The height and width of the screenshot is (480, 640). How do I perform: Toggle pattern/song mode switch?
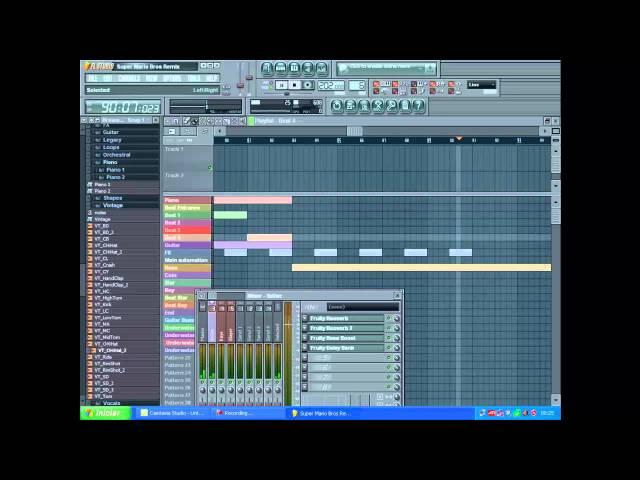point(267,85)
